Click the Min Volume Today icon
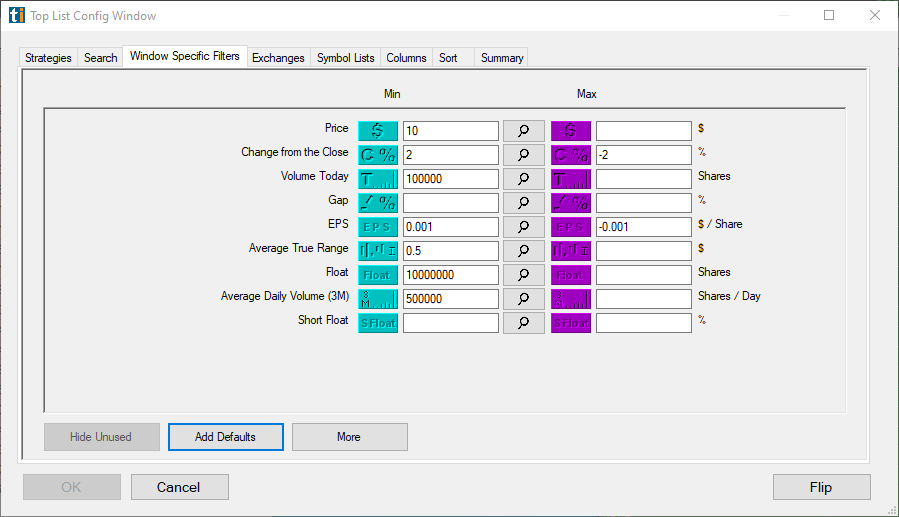 tap(378, 179)
